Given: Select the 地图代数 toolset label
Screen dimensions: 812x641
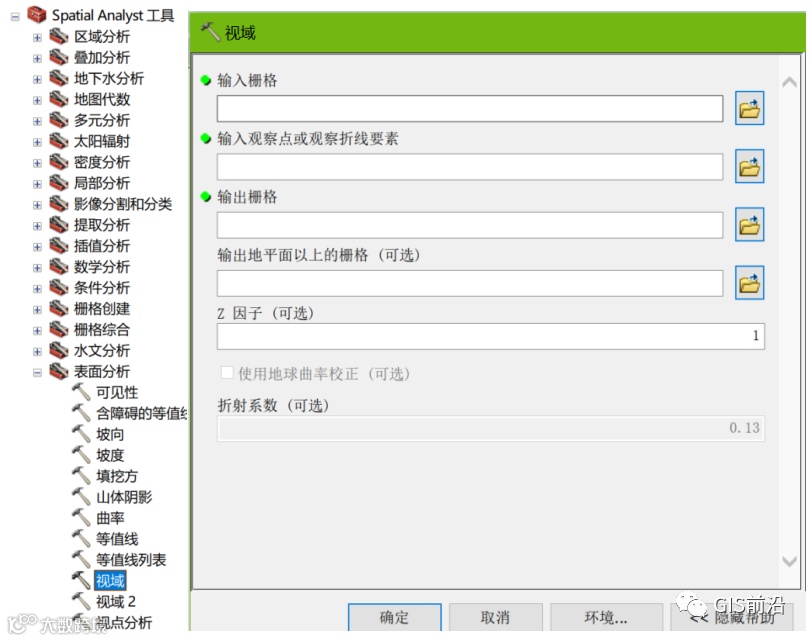Looking at the screenshot, I should (102, 99).
